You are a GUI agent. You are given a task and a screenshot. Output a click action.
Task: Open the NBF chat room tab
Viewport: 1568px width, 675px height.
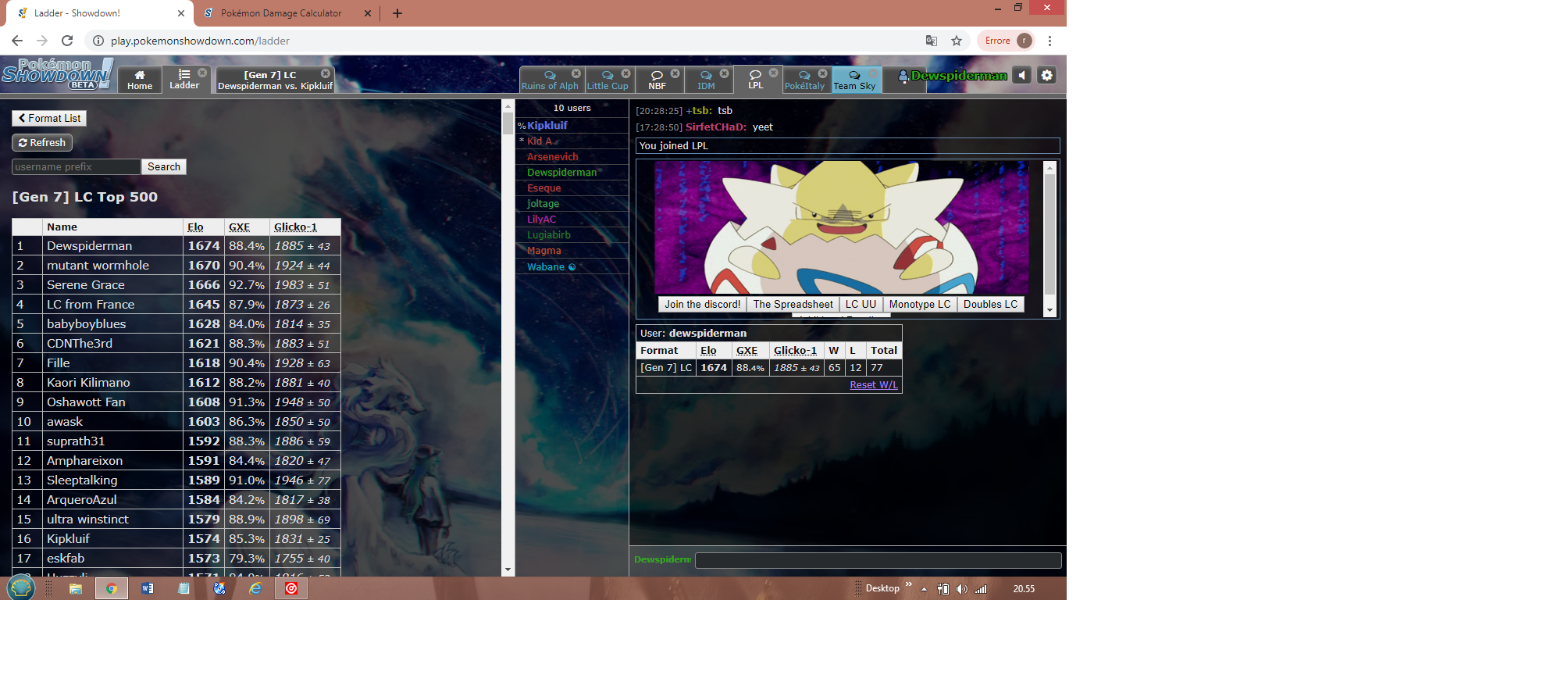click(x=657, y=80)
